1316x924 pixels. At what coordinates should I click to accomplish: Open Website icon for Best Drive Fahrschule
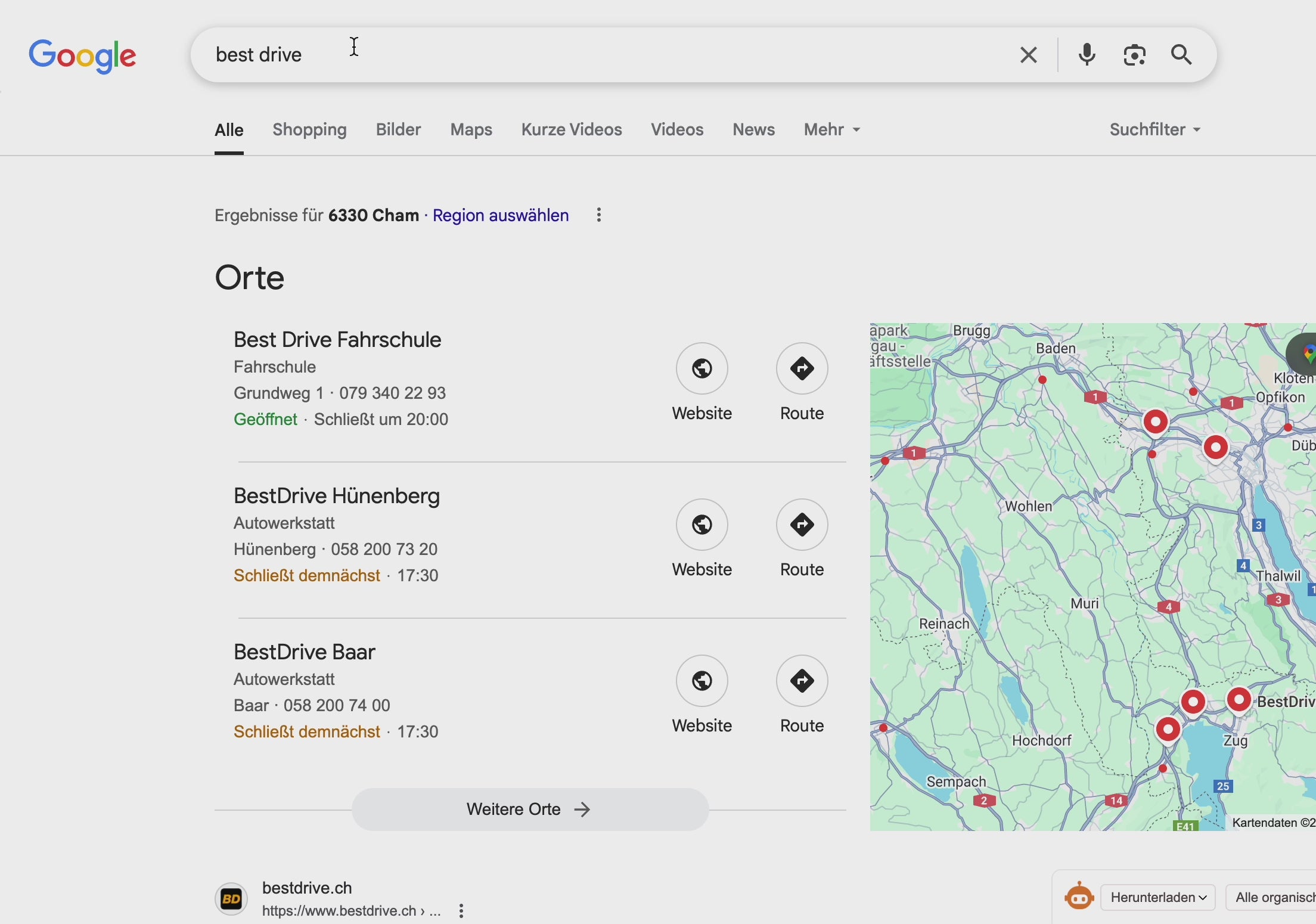point(702,368)
